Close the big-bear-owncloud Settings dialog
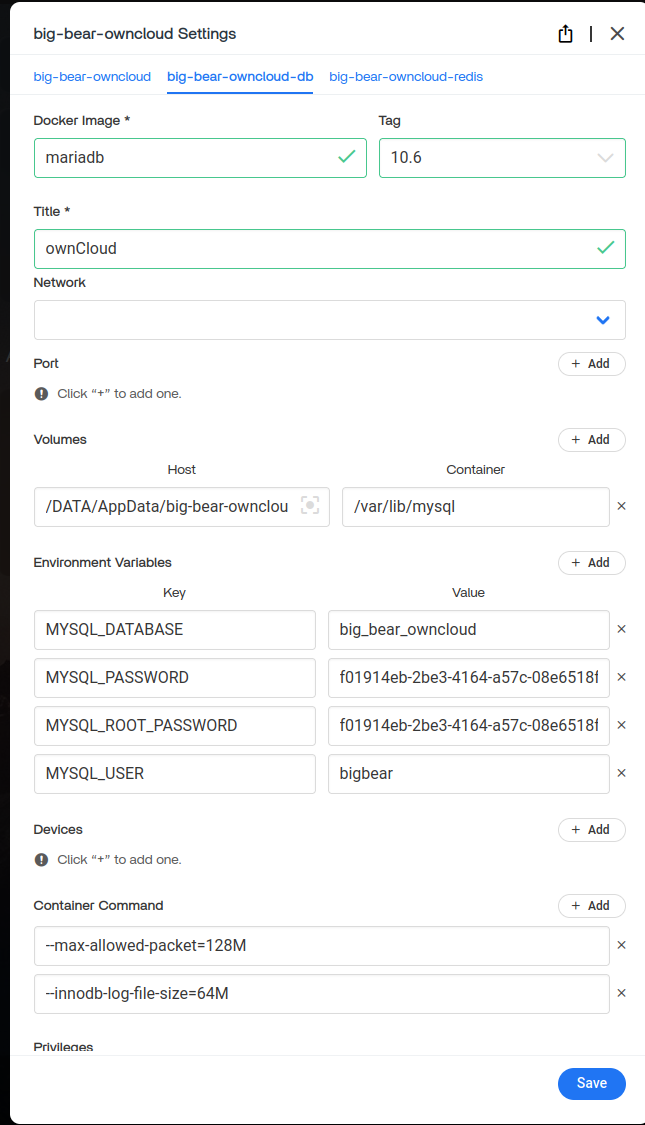This screenshot has width=645, height=1125. click(x=617, y=34)
